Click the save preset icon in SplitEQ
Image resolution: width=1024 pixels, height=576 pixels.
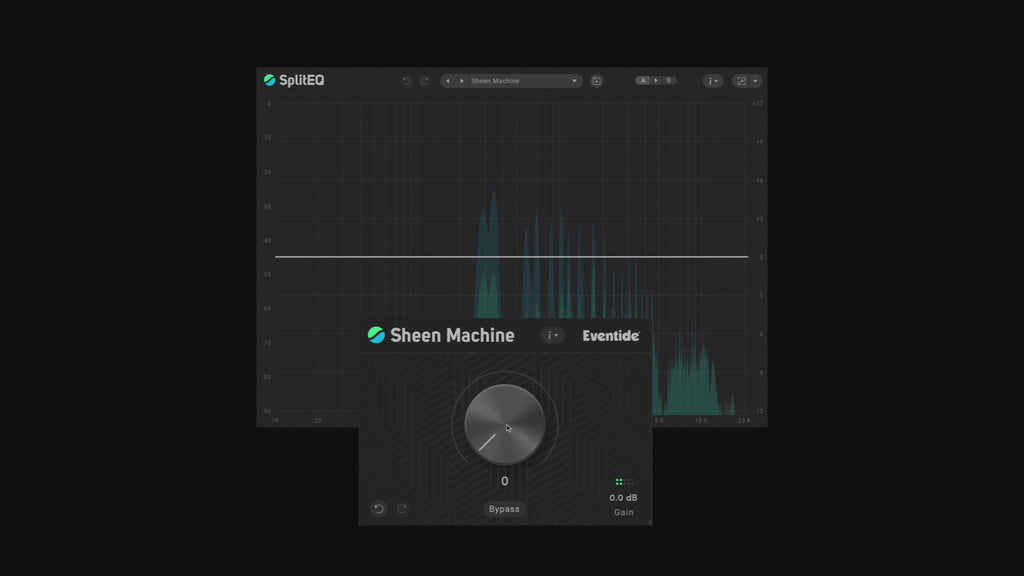[596, 81]
